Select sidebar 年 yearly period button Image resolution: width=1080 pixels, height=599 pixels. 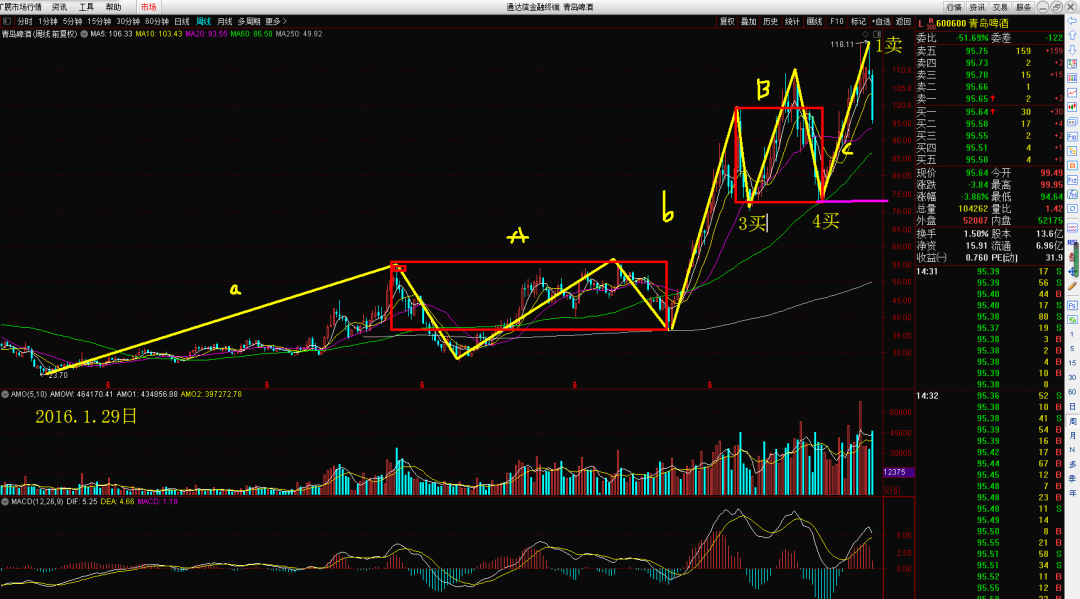(x=1072, y=493)
